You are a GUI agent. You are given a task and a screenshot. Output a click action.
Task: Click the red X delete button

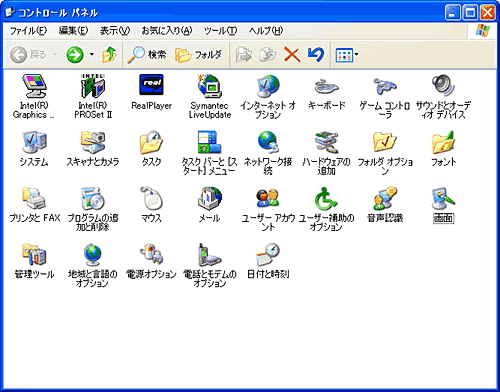(292, 55)
